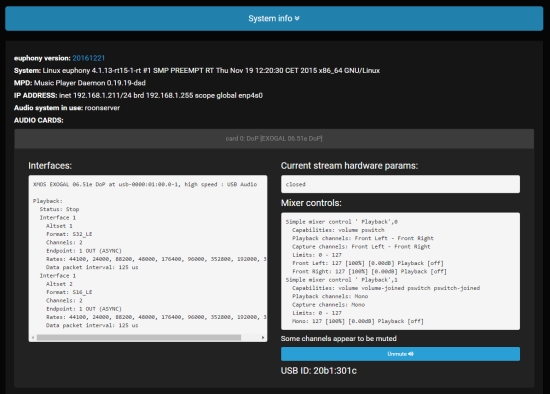The height and width of the screenshot is (394, 550).
Task: Click the horizontal scrollbar in Interfaces box
Action: pos(139,338)
